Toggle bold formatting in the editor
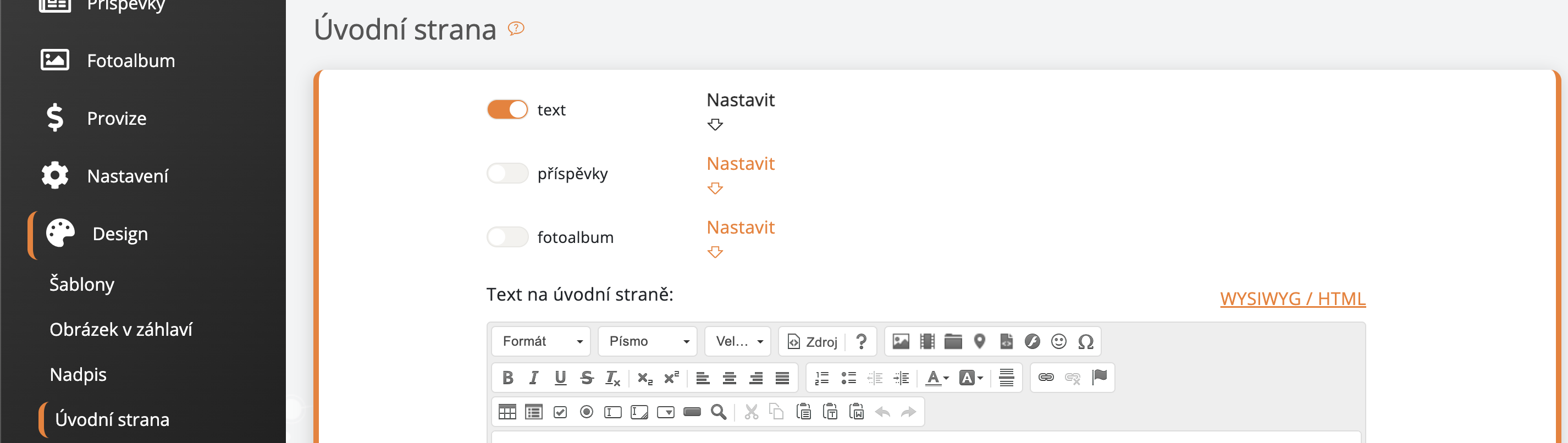Viewport: 1568px width, 443px height. [507, 378]
